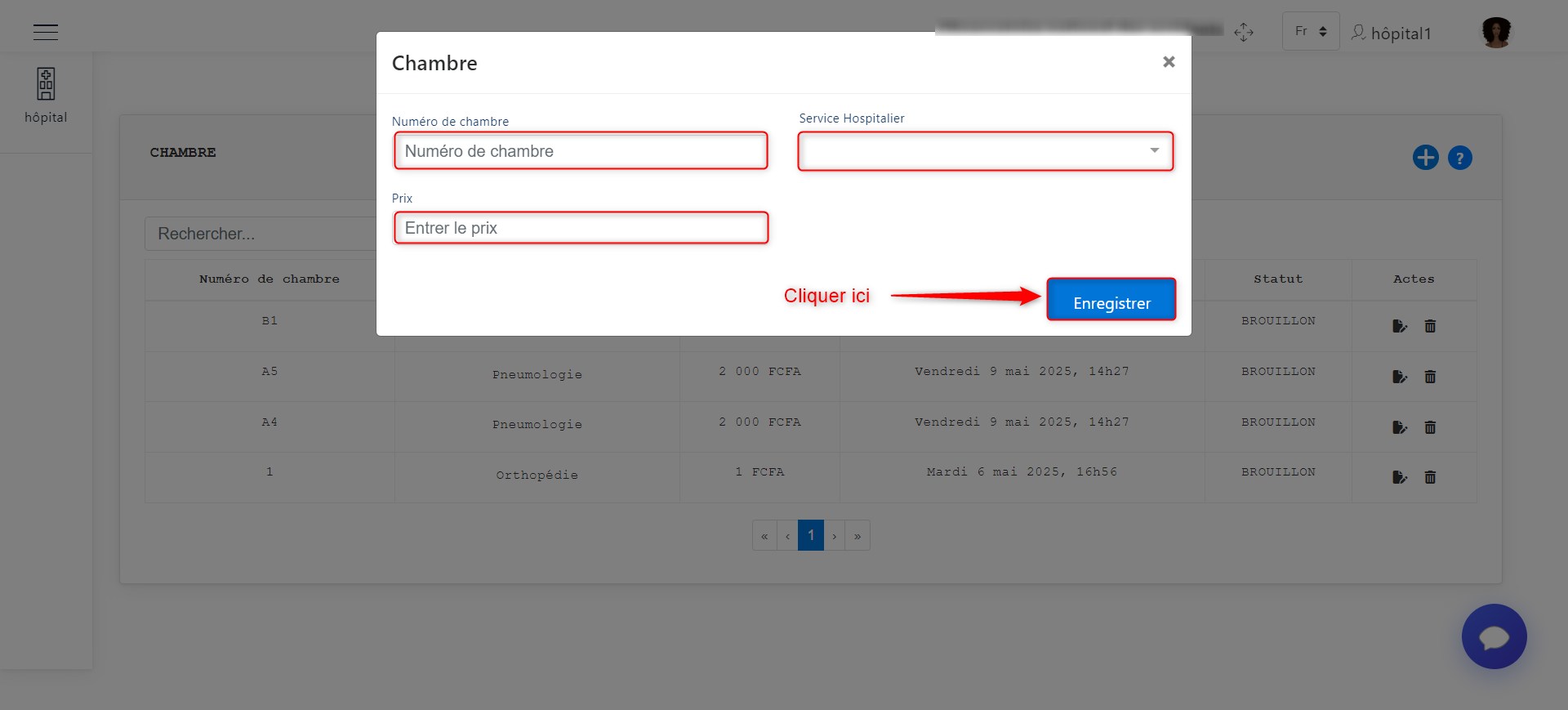Edit the A5 room row
Viewport: 1568px width, 710px height.
point(1399,377)
